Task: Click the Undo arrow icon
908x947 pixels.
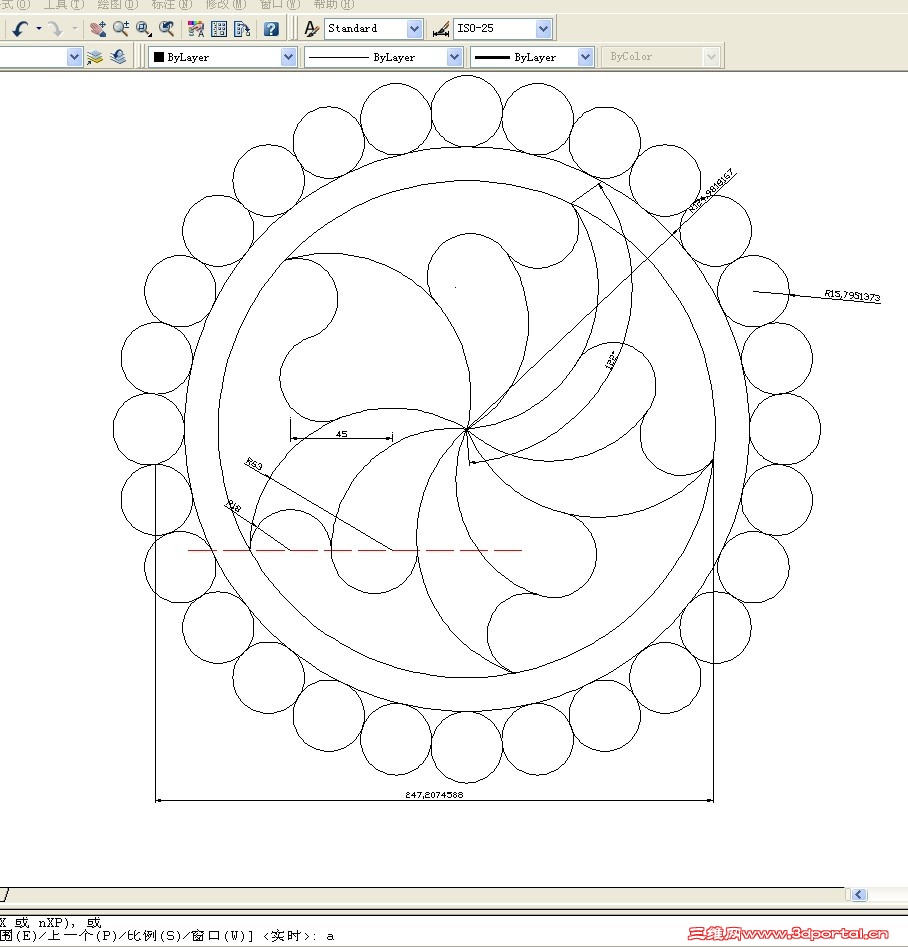Action: point(20,28)
